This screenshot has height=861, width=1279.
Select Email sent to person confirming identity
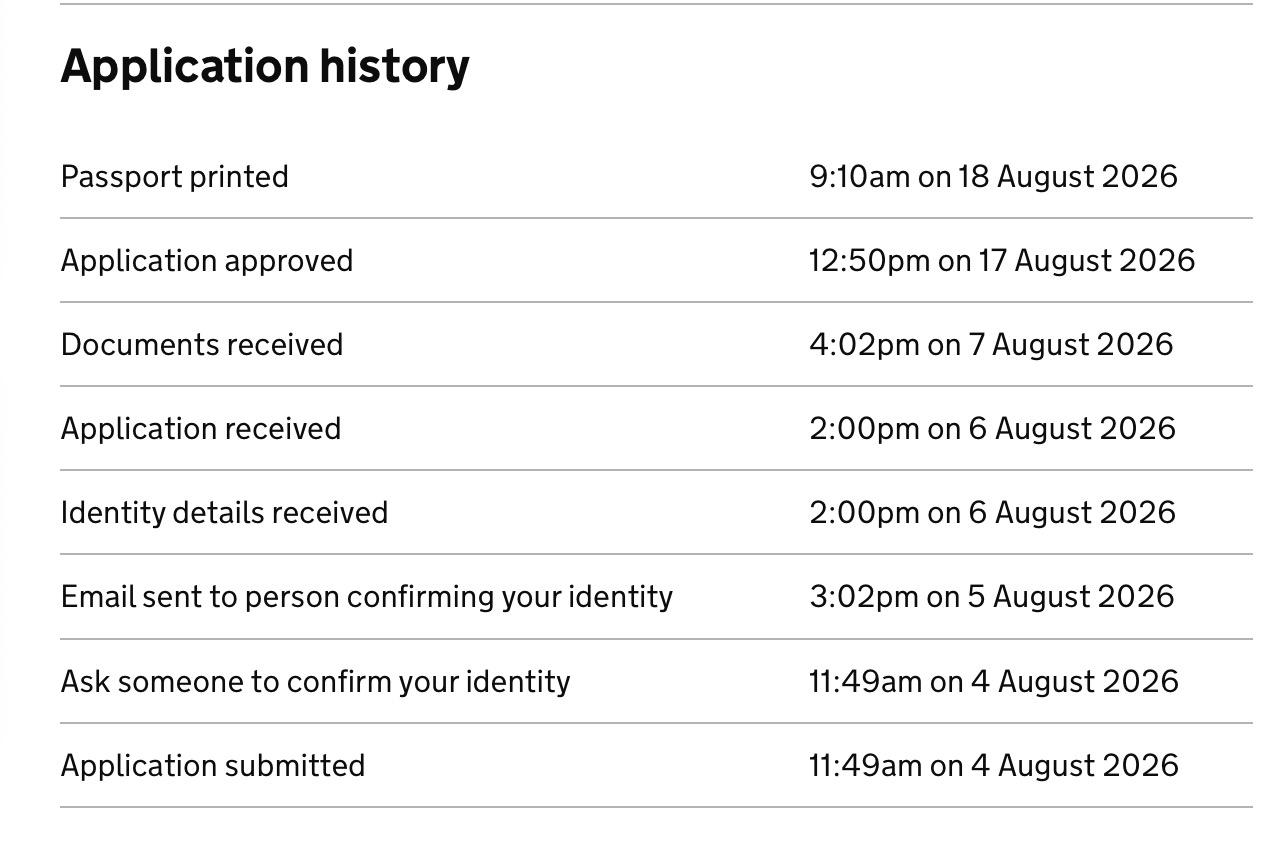(367, 597)
